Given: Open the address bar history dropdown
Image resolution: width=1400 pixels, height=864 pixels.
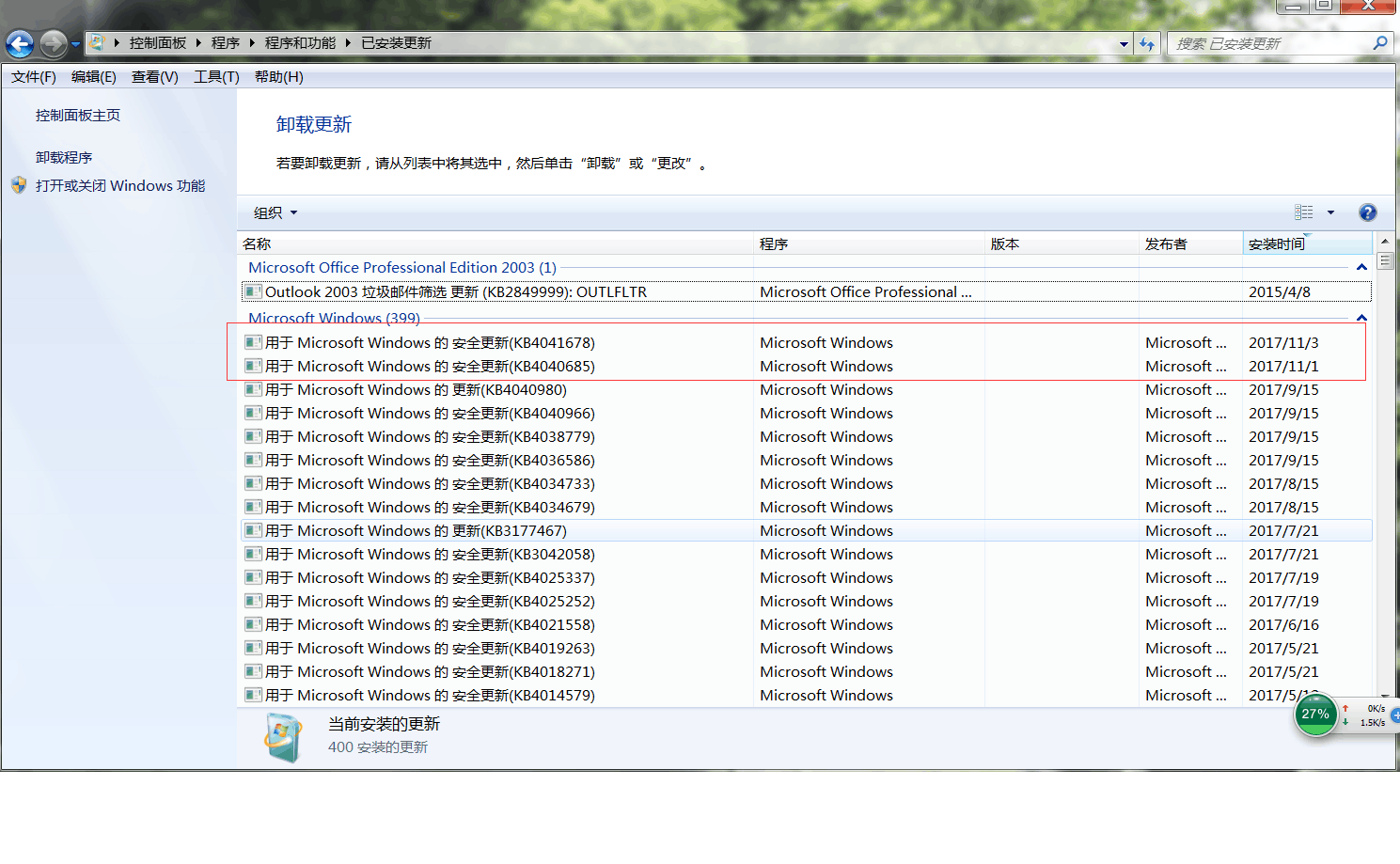Looking at the screenshot, I should [x=1124, y=44].
